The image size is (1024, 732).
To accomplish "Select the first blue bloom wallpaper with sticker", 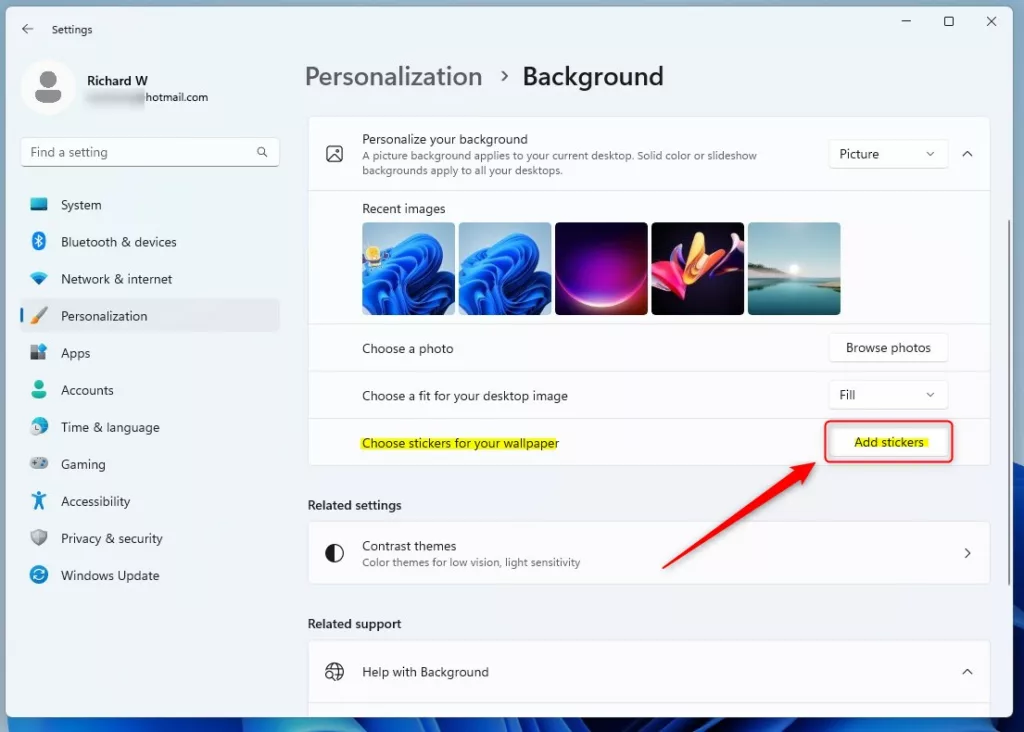I will (x=409, y=268).
